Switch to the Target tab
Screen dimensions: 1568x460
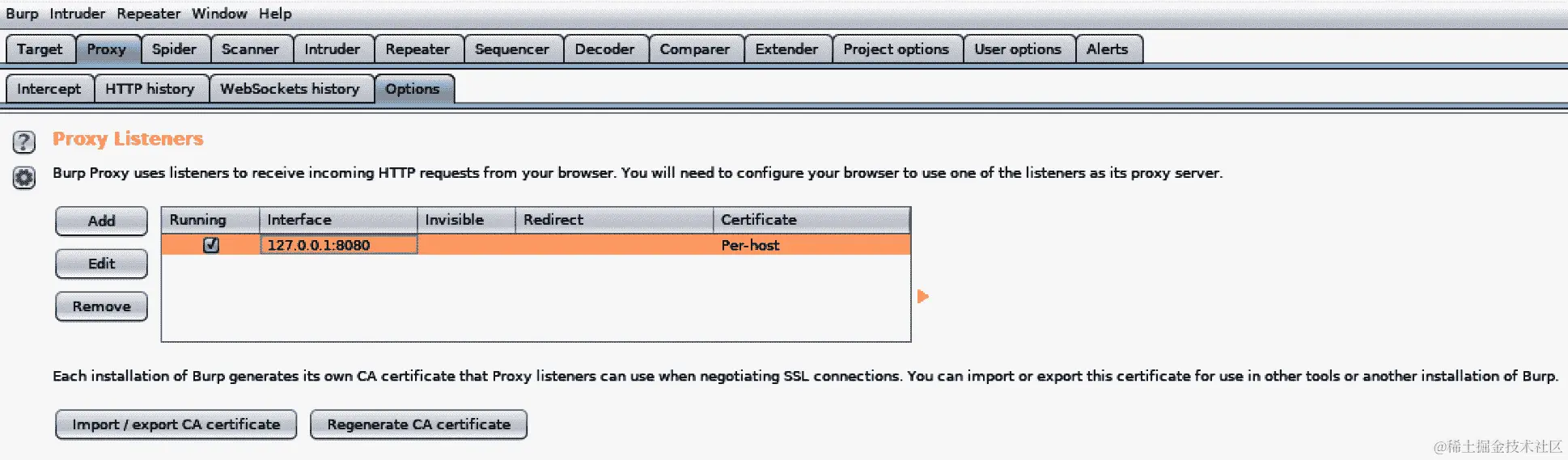click(40, 49)
